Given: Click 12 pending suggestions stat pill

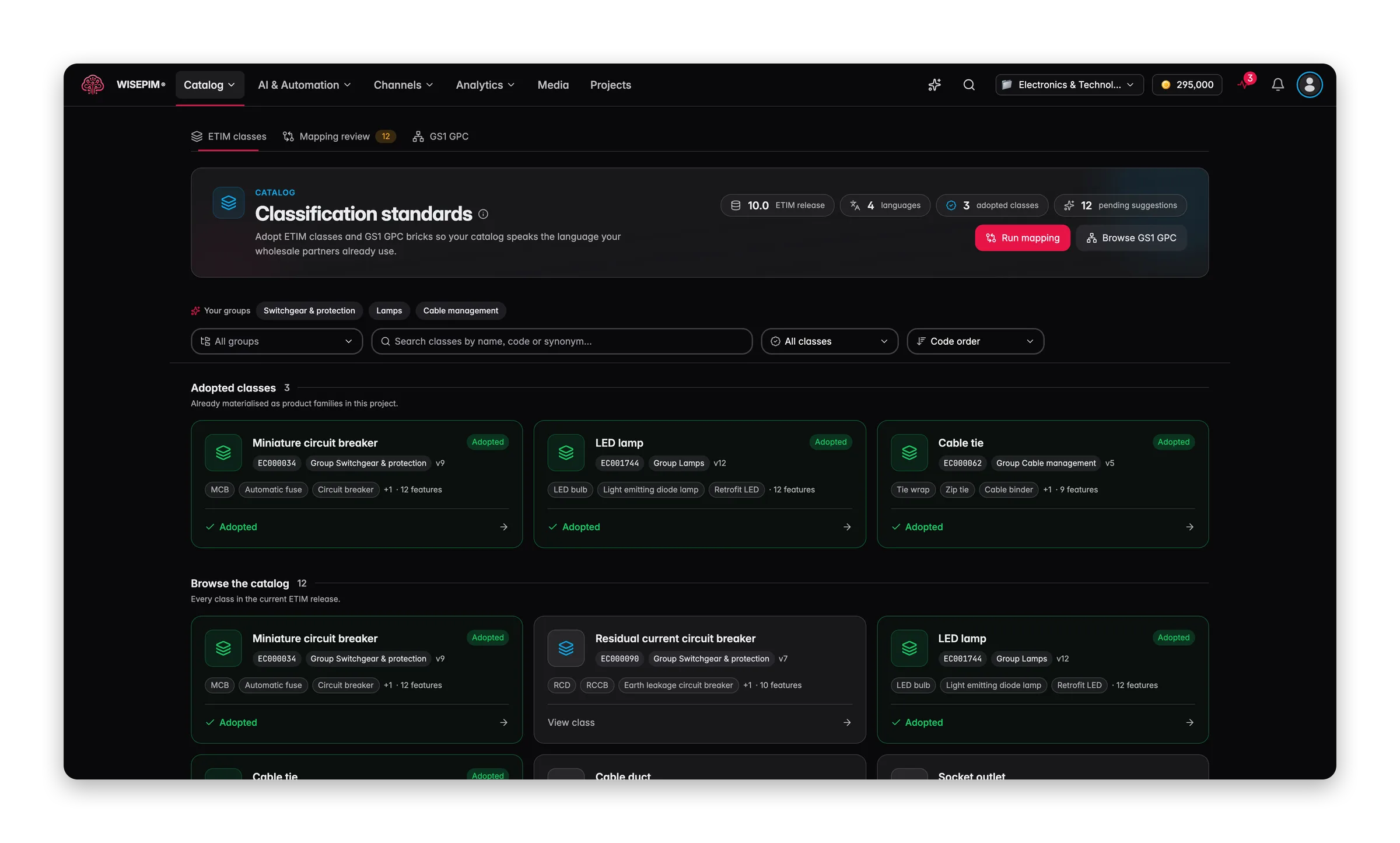Looking at the screenshot, I should pos(1120,205).
